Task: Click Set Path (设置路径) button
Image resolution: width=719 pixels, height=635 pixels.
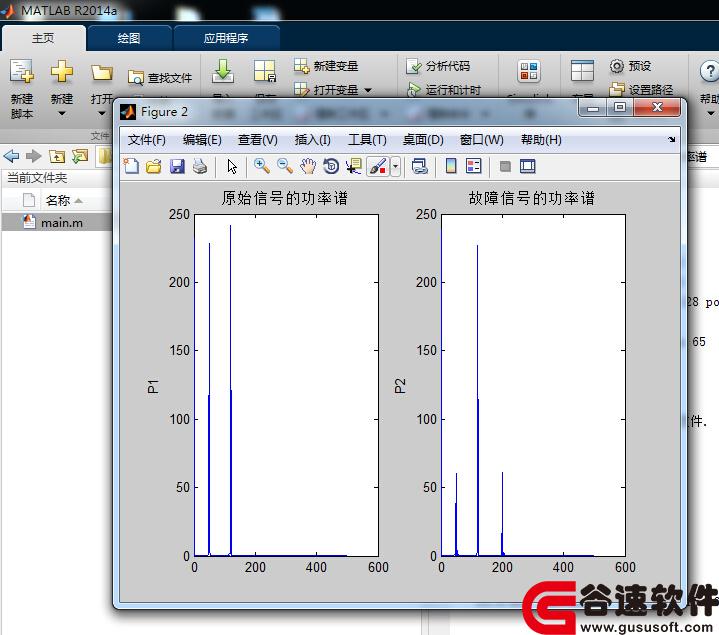Action: pos(641,89)
